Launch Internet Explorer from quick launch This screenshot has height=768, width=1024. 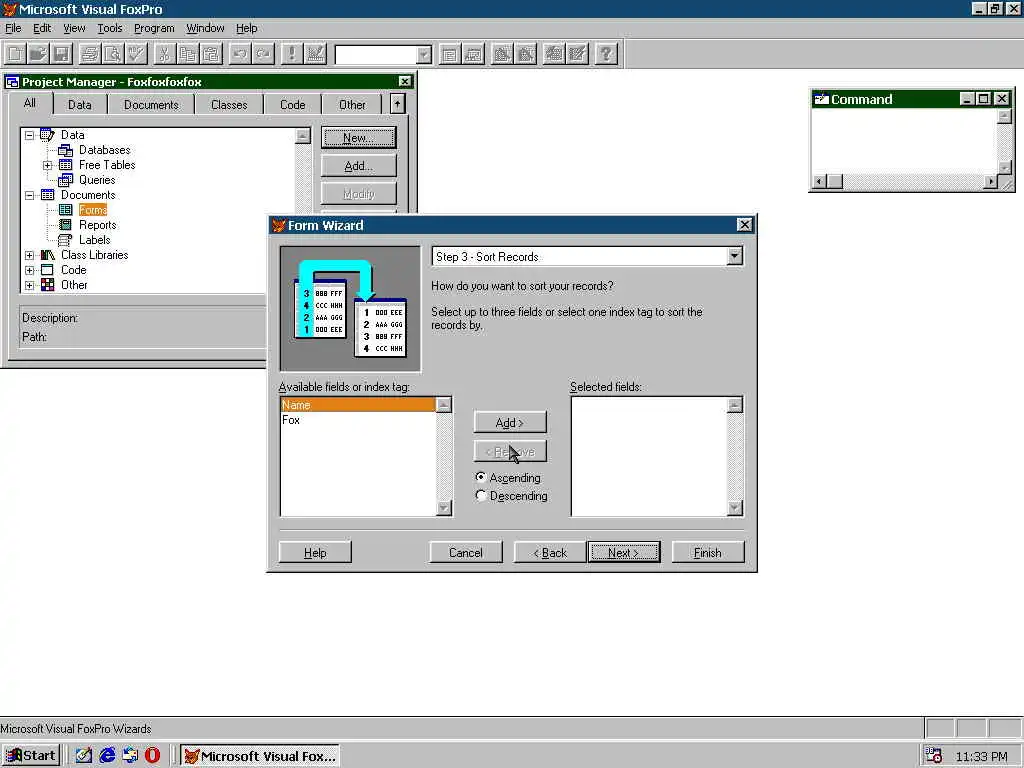(107, 756)
